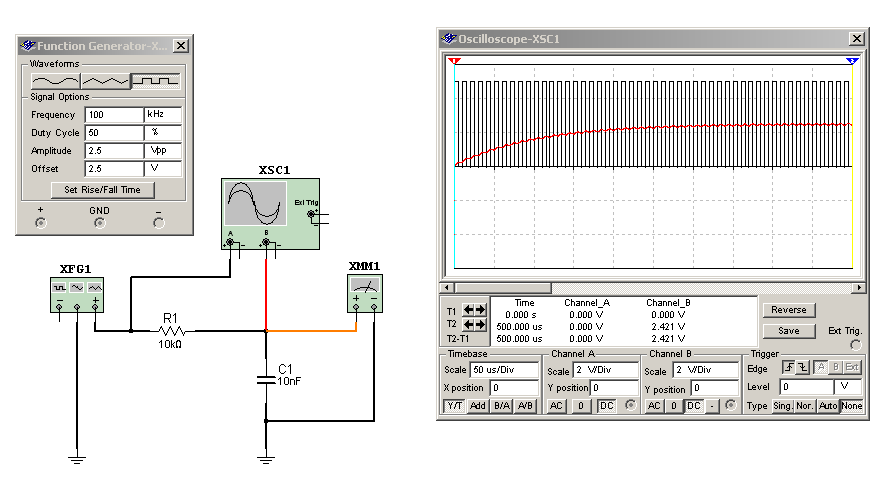The height and width of the screenshot is (481, 892).
Task: Toggle Channel A DC coupling
Action: tap(606, 406)
